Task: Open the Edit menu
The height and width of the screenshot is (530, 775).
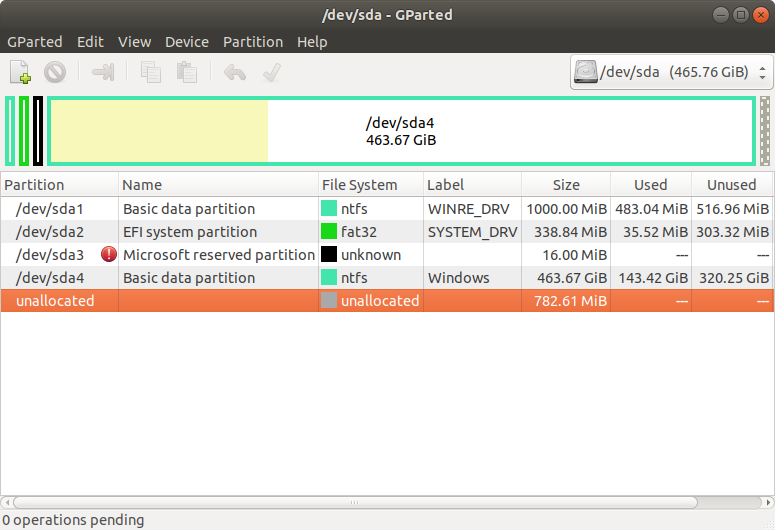Action: pos(90,42)
